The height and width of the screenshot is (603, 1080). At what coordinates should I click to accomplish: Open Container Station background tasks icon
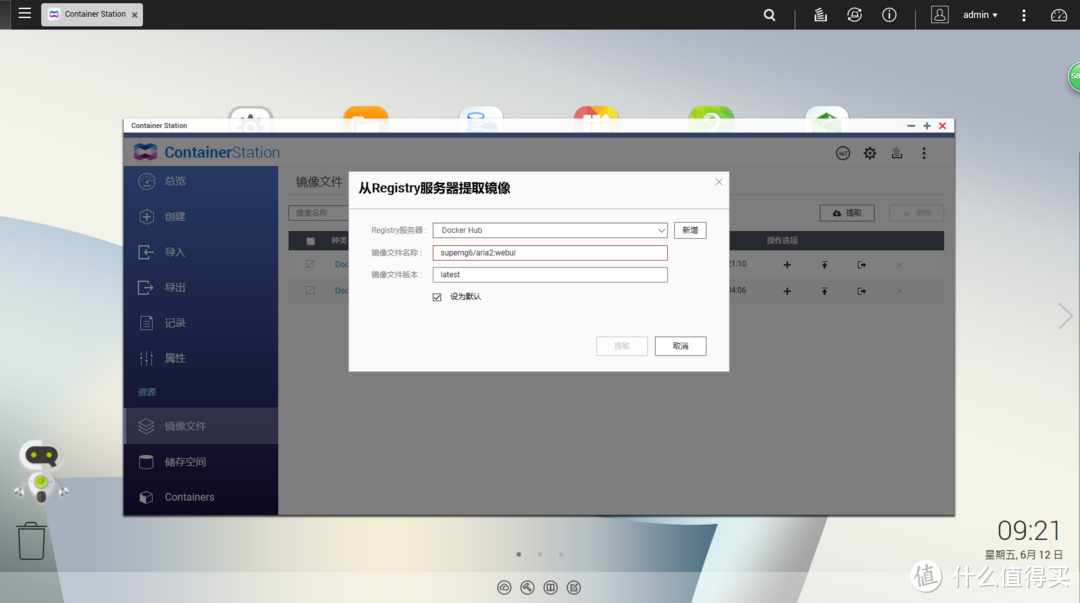[x=897, y=153]
